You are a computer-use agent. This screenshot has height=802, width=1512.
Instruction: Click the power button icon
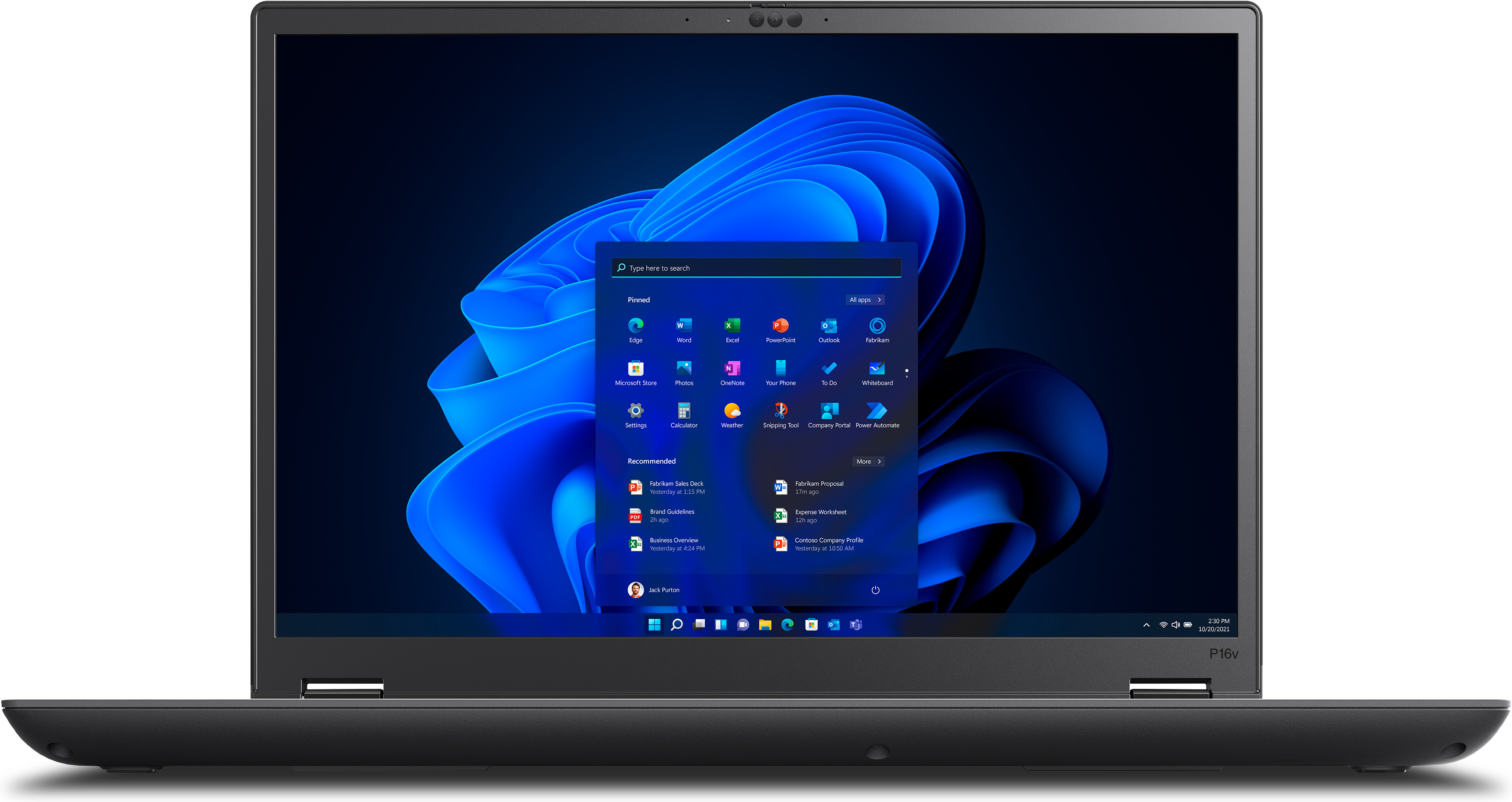875,590
